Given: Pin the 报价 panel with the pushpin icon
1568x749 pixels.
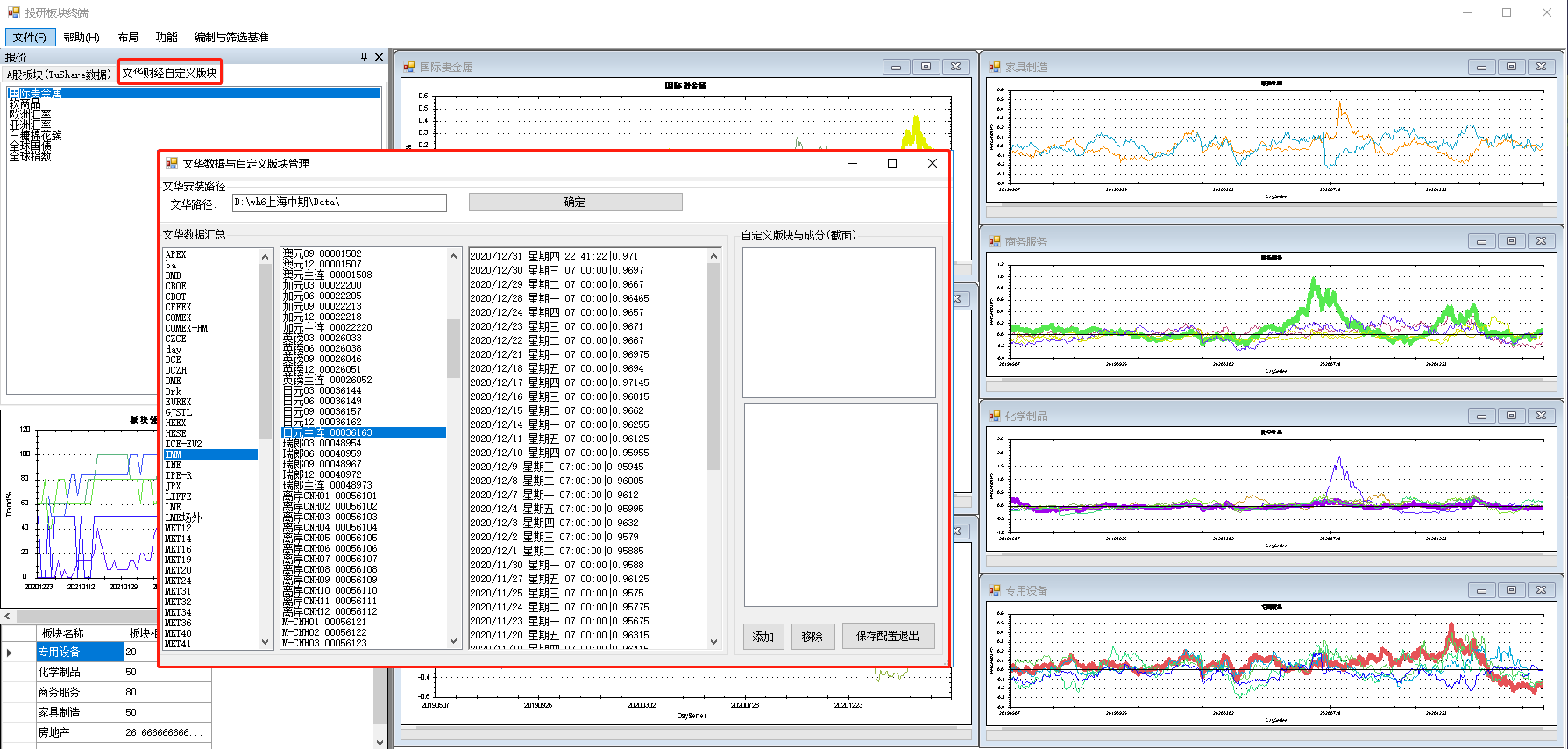Looking at the screenshot, I should pyautogui.click(x=364, y=57).
